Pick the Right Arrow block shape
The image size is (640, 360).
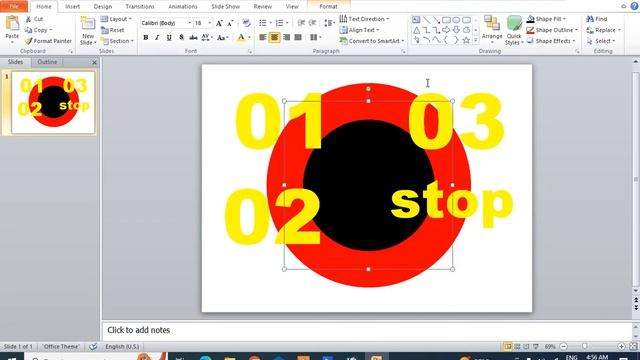pyautogui.click(x=446, y=30)
